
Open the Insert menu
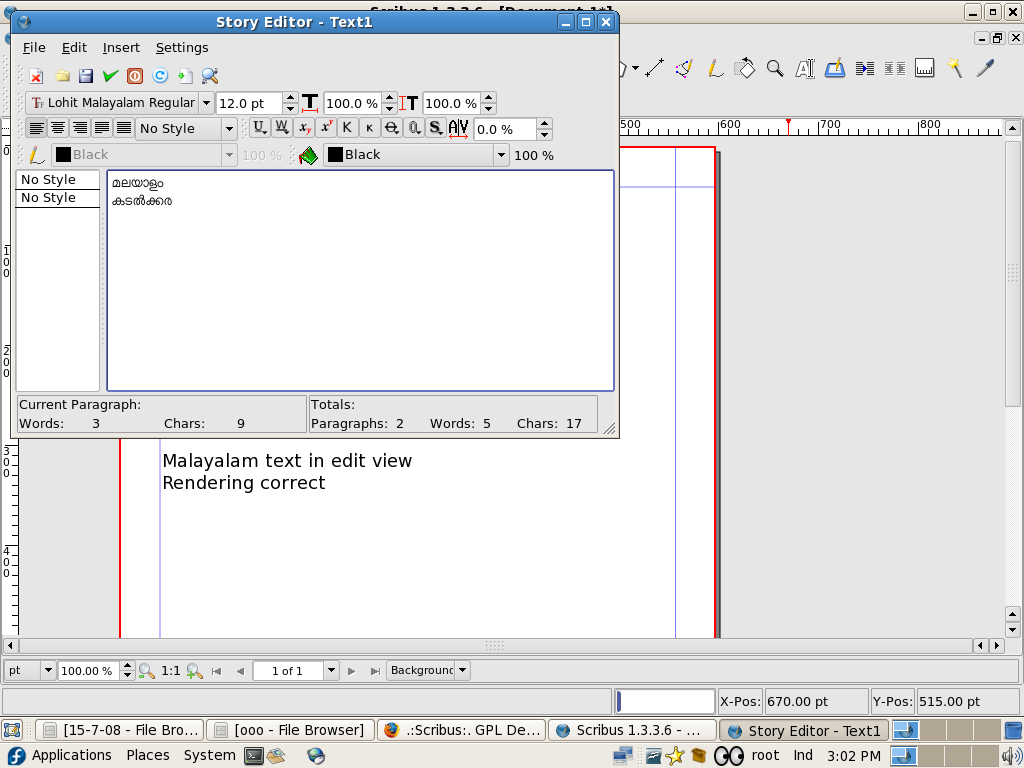(121, 47)
